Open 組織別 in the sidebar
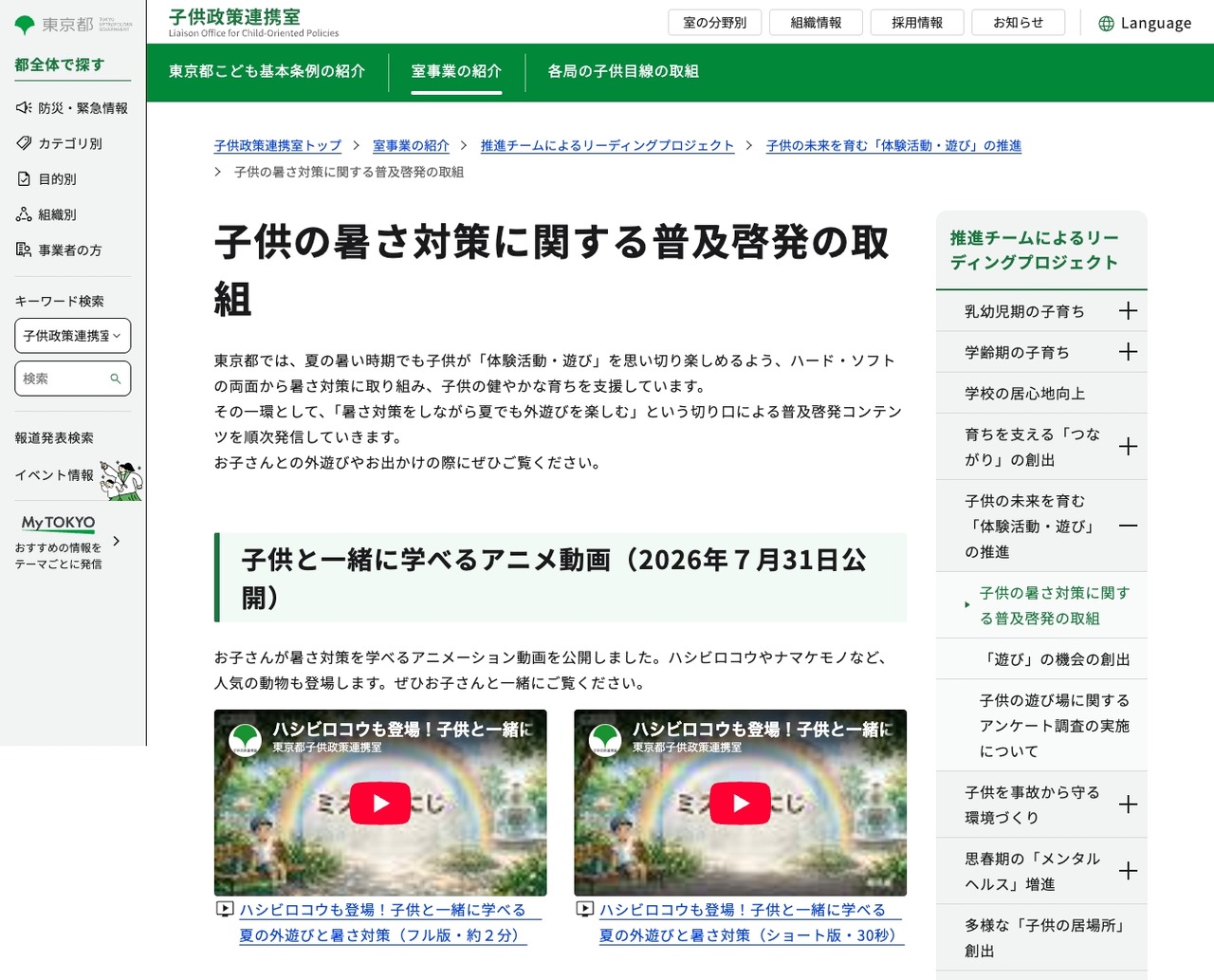This screenshot has width=1214, height=980. tap(57, 214)
